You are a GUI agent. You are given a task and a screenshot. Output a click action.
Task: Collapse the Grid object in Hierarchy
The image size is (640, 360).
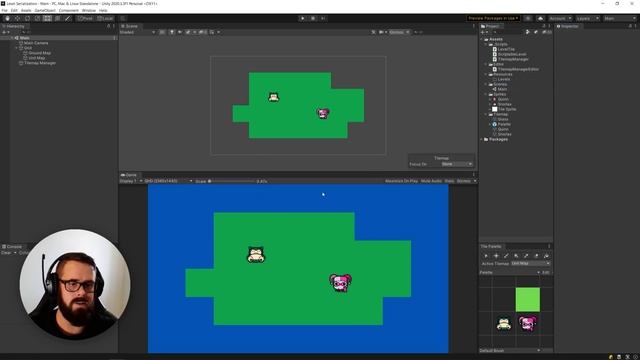point(16,48)
